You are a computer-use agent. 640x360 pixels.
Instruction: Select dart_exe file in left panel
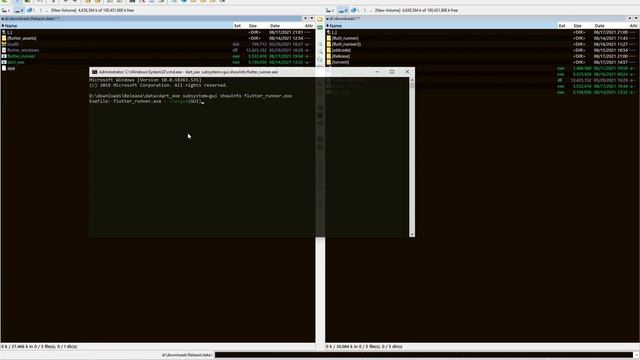(158, 62)
